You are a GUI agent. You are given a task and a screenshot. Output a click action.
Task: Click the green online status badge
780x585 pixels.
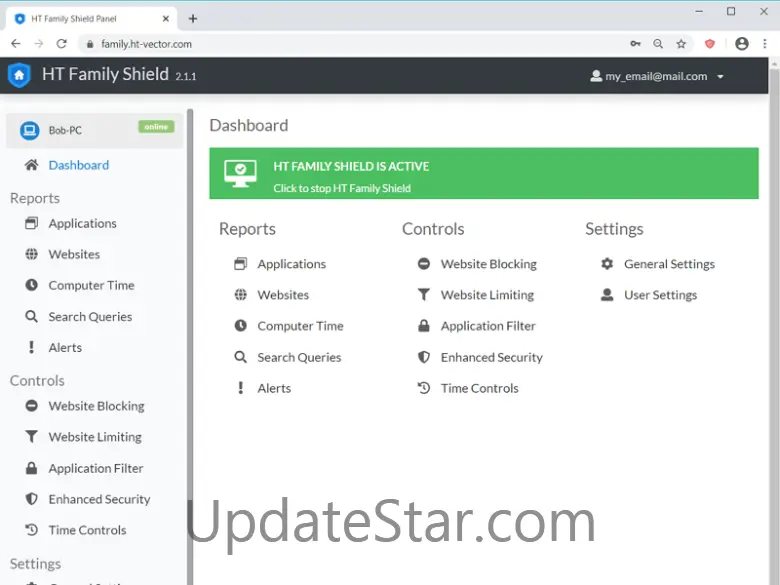point(156,127)
